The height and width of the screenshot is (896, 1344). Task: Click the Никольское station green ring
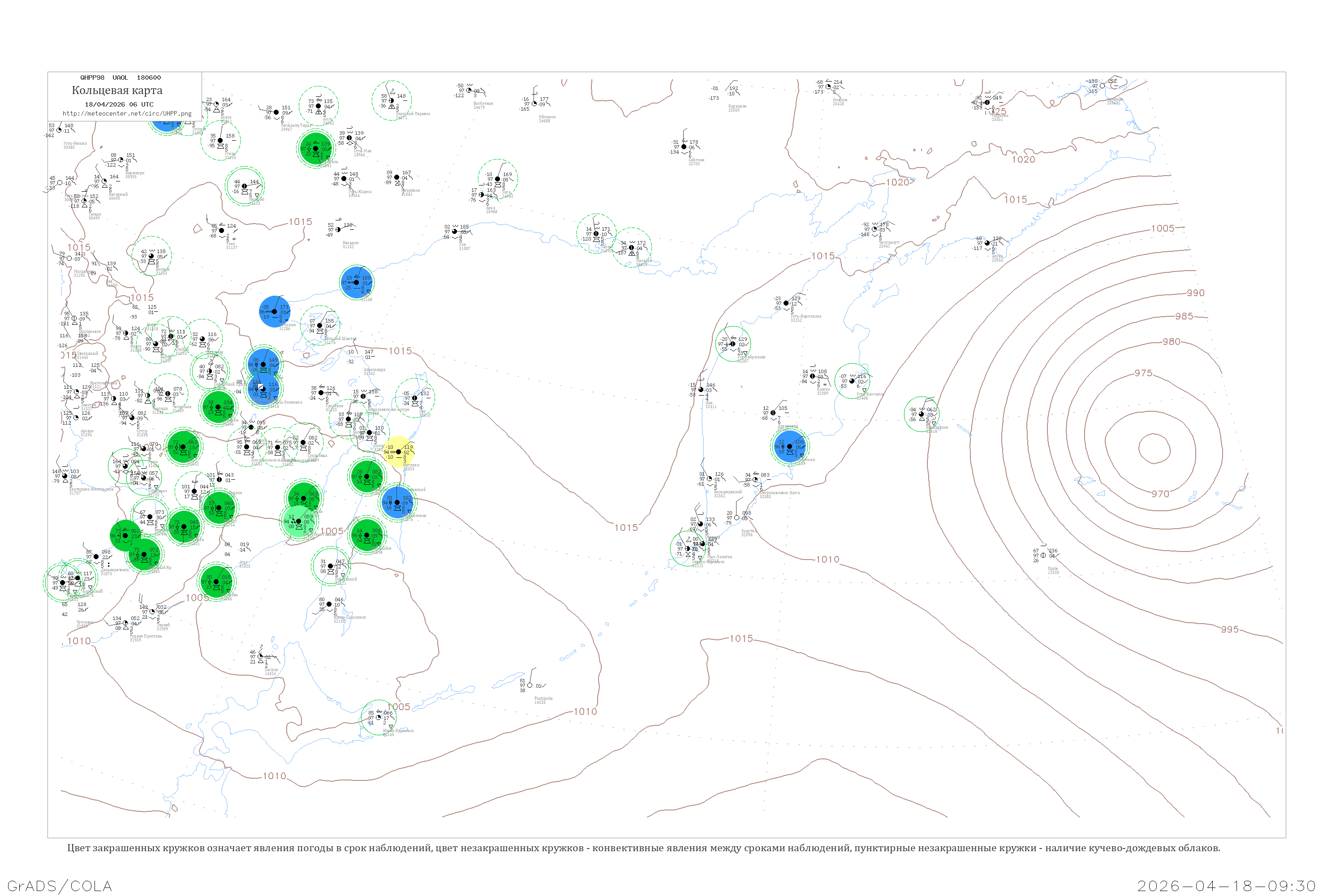pos(921,414)
